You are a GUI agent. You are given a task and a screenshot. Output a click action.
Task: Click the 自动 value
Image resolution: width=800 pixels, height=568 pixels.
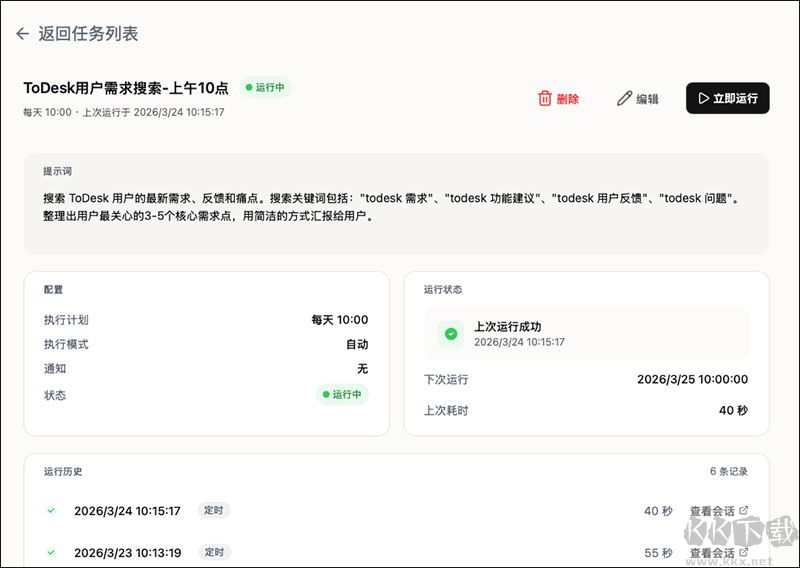tap(357, 344)
